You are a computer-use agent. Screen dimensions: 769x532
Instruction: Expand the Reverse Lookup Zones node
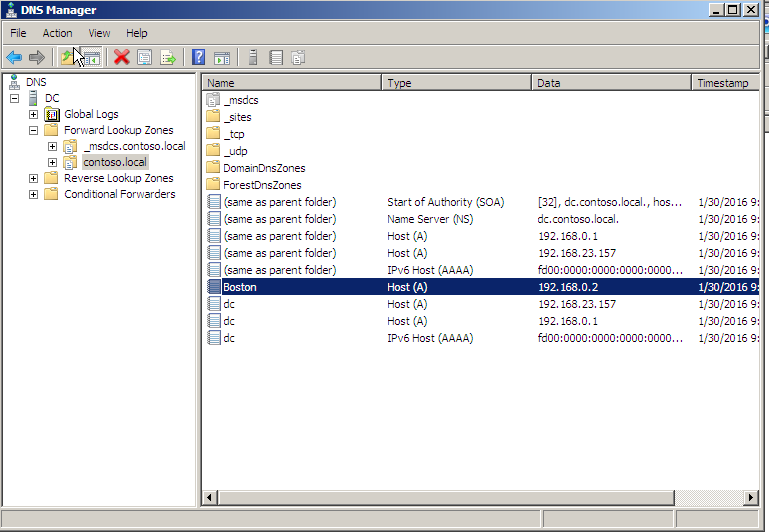(33, 178)
